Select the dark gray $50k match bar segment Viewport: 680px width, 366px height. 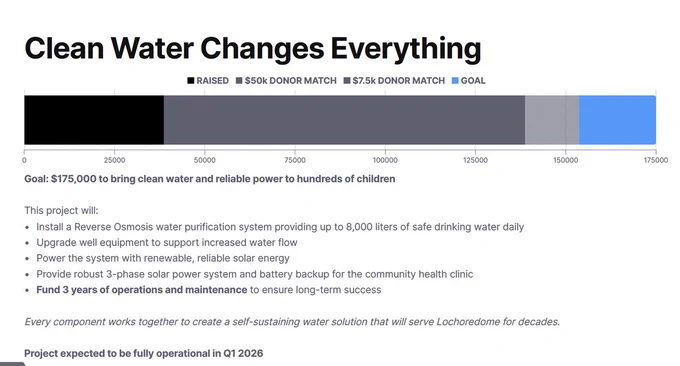(x=344, y=120)
